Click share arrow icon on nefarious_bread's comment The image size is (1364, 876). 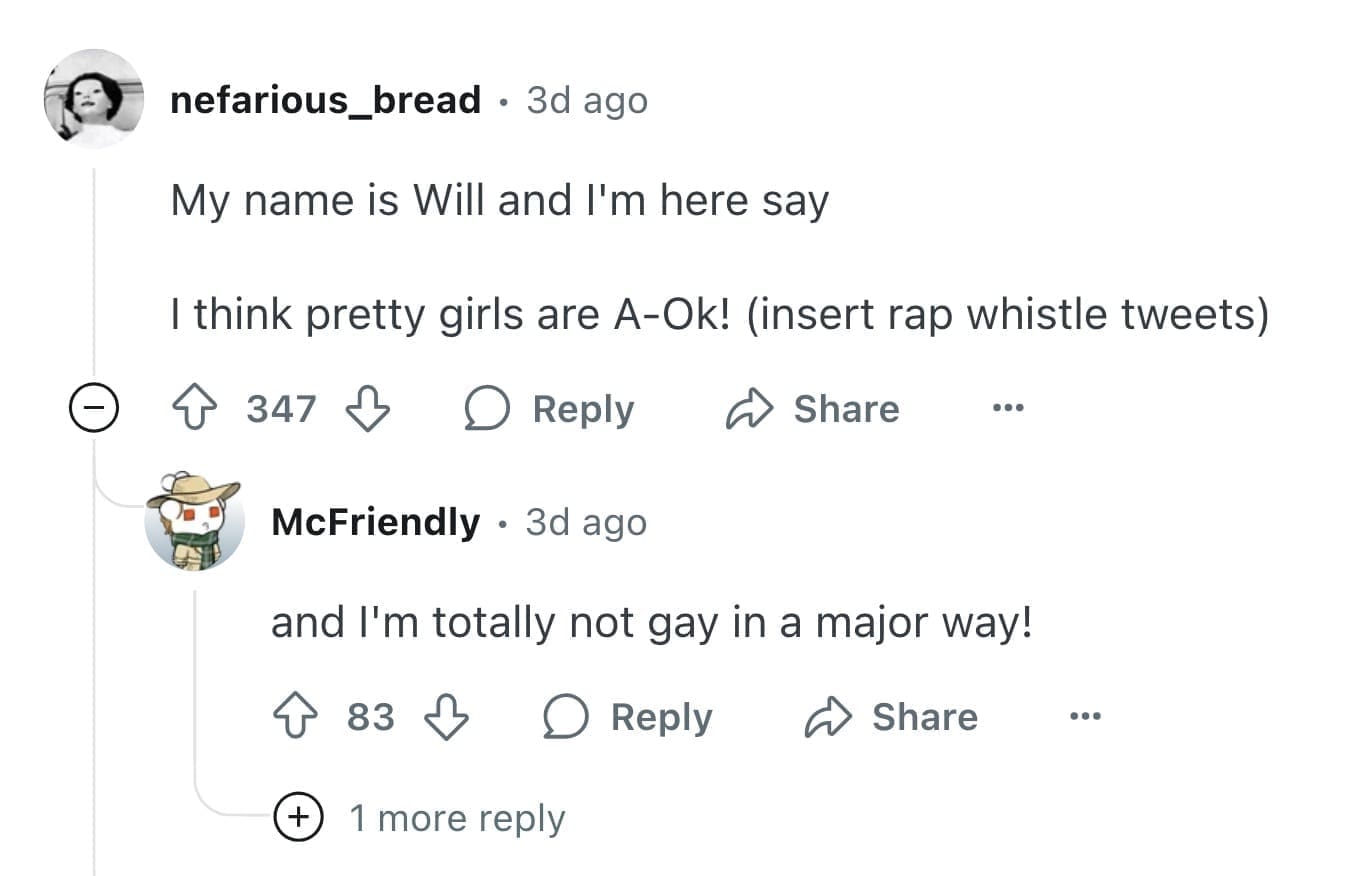[747, 410]
